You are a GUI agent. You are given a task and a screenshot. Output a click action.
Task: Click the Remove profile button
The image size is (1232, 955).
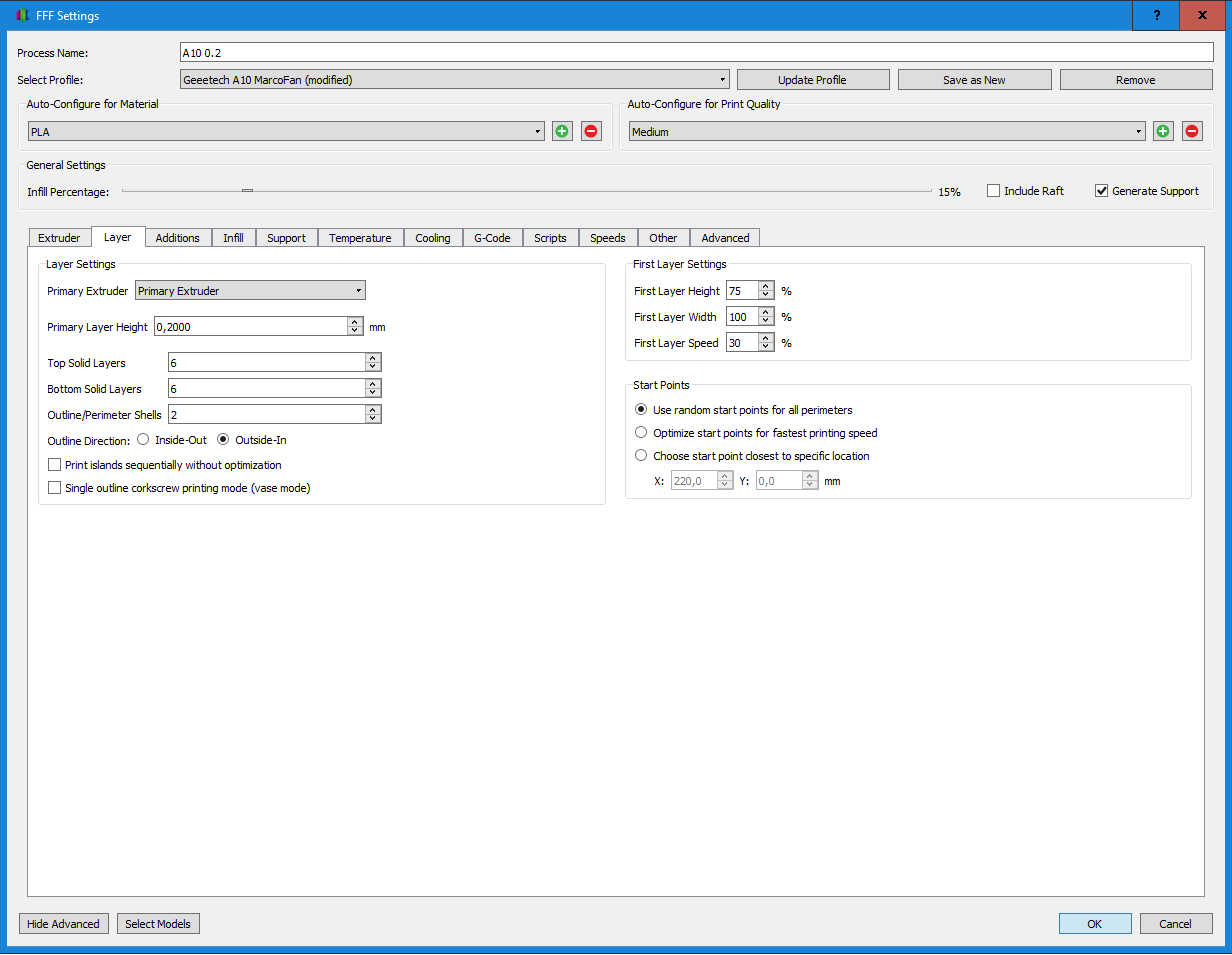pos(1136,80)
